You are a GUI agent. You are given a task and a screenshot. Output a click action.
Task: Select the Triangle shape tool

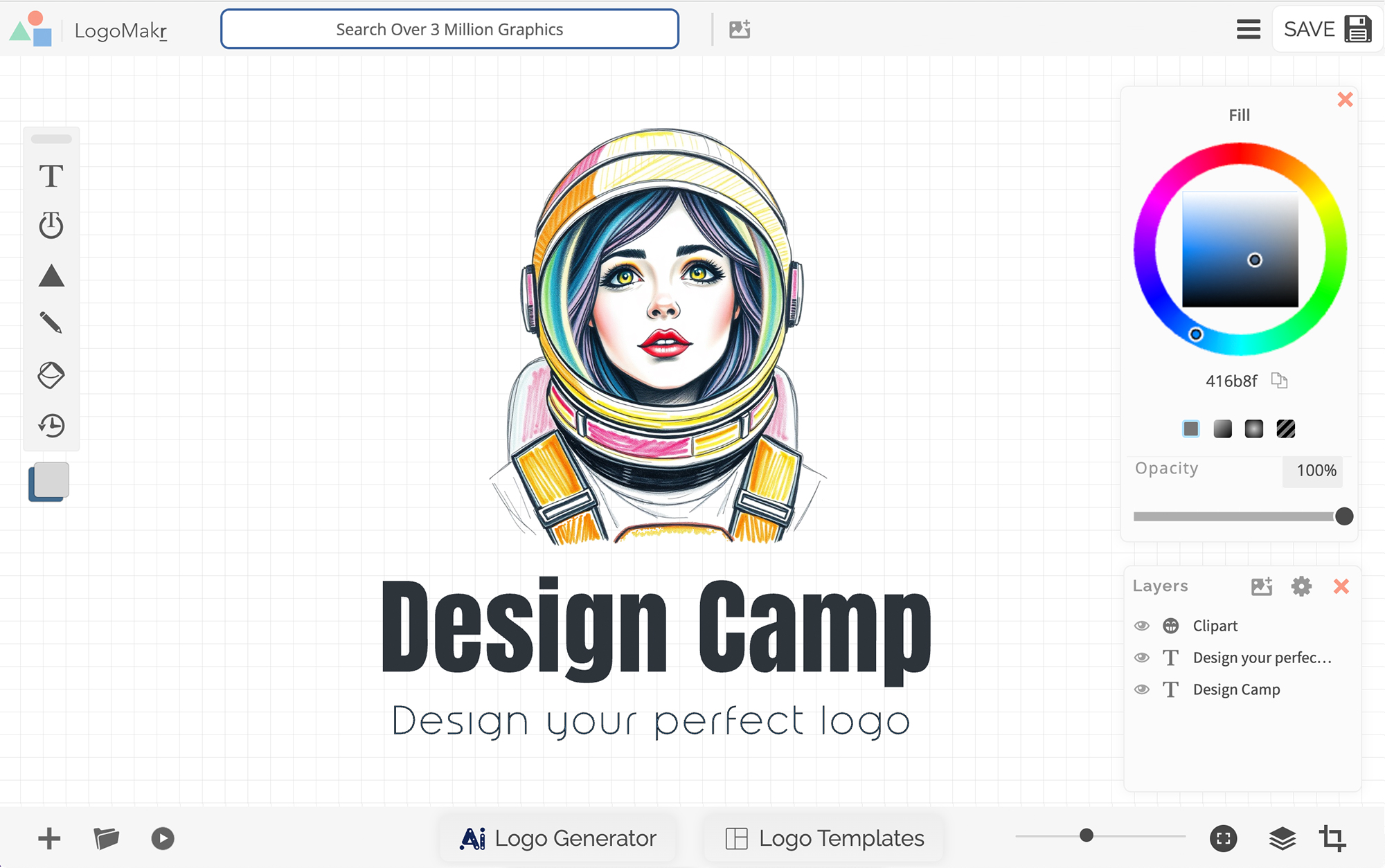click(51, 276)
